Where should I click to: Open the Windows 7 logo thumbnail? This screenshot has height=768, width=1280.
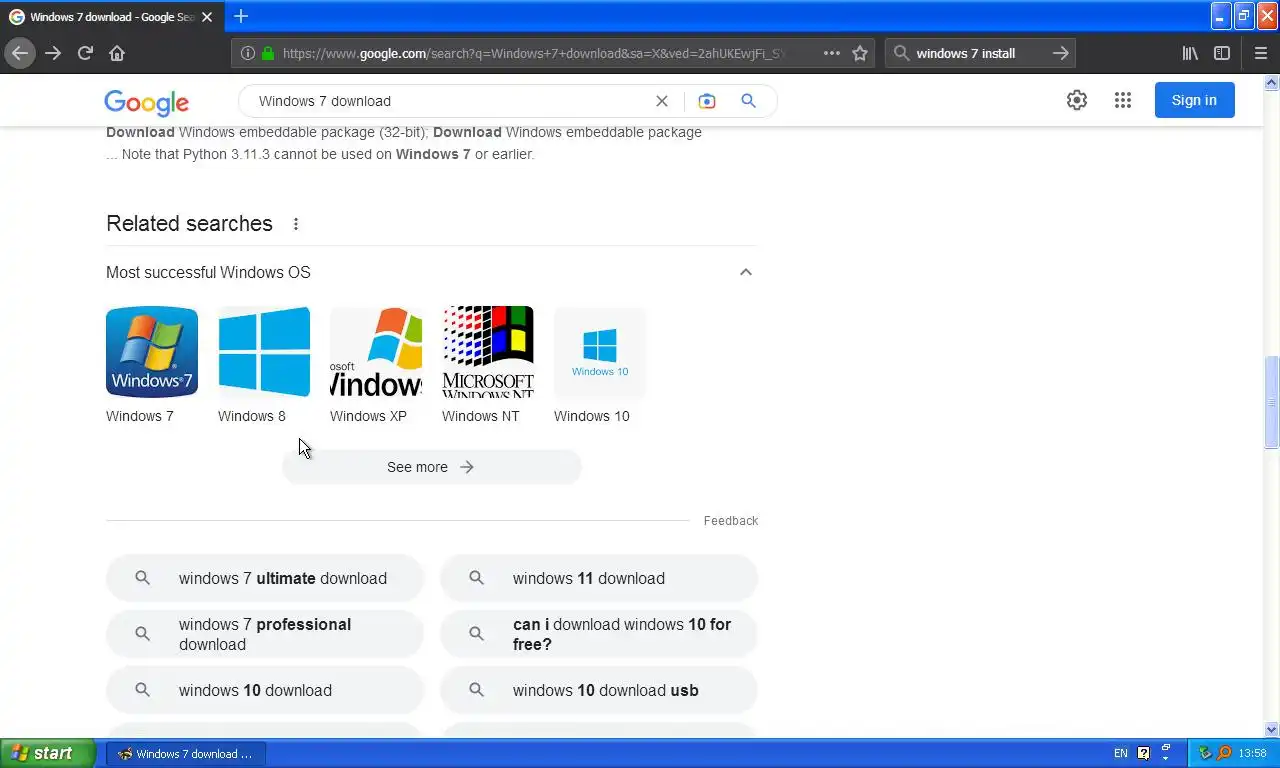tap(152, 352)
